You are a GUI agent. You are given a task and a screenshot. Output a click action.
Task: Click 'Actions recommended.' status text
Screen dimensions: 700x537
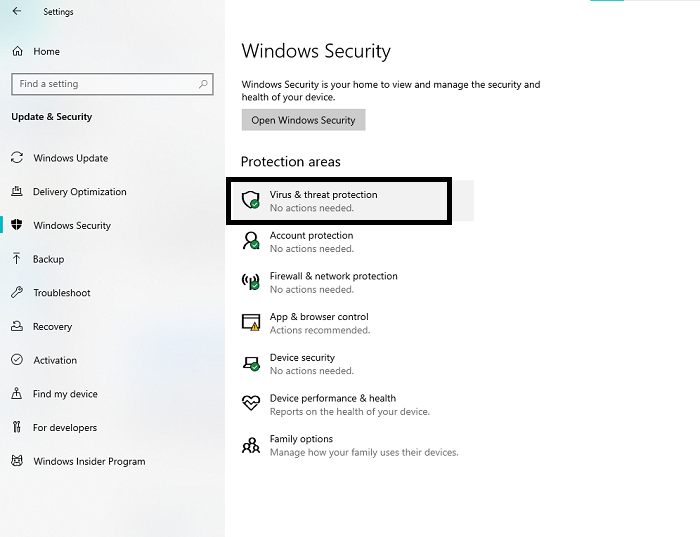320,330
